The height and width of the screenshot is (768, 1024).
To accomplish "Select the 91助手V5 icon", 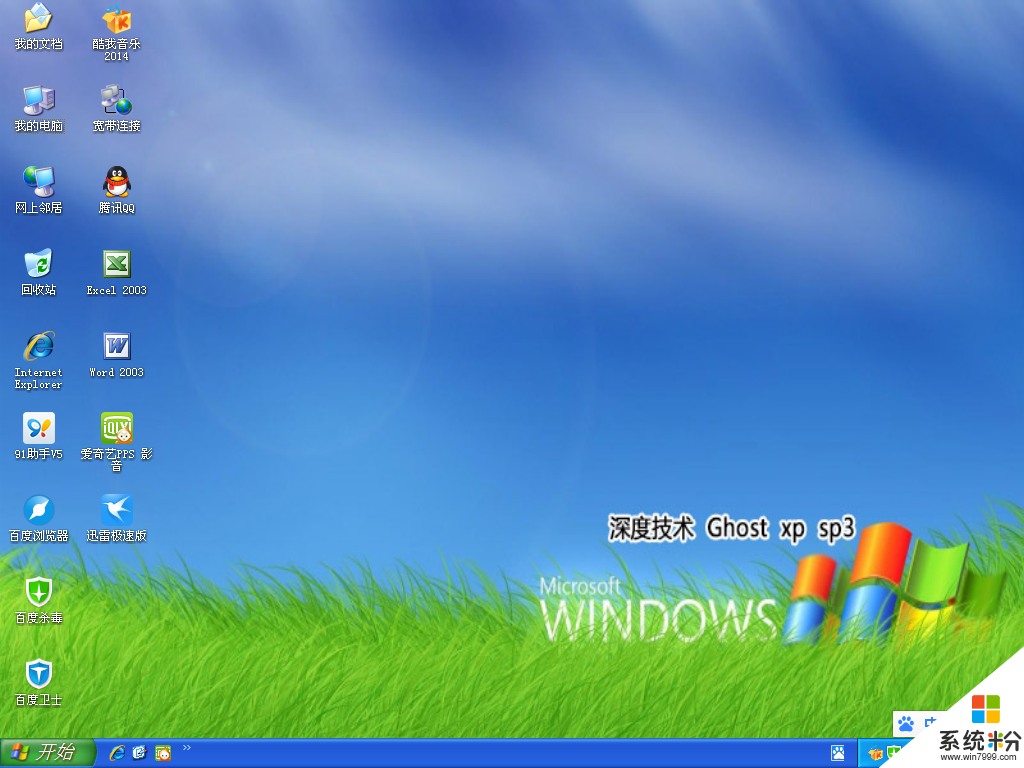I will click(x=38, y=429).
